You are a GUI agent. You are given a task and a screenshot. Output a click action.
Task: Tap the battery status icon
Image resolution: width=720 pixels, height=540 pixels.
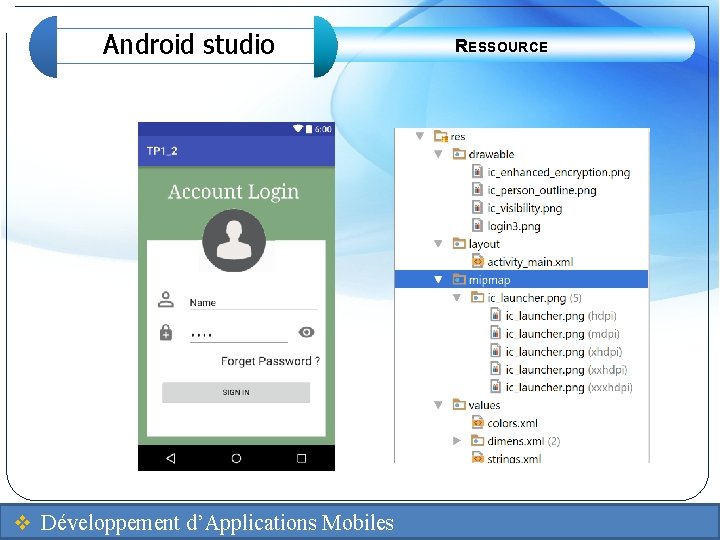point(309,129)
